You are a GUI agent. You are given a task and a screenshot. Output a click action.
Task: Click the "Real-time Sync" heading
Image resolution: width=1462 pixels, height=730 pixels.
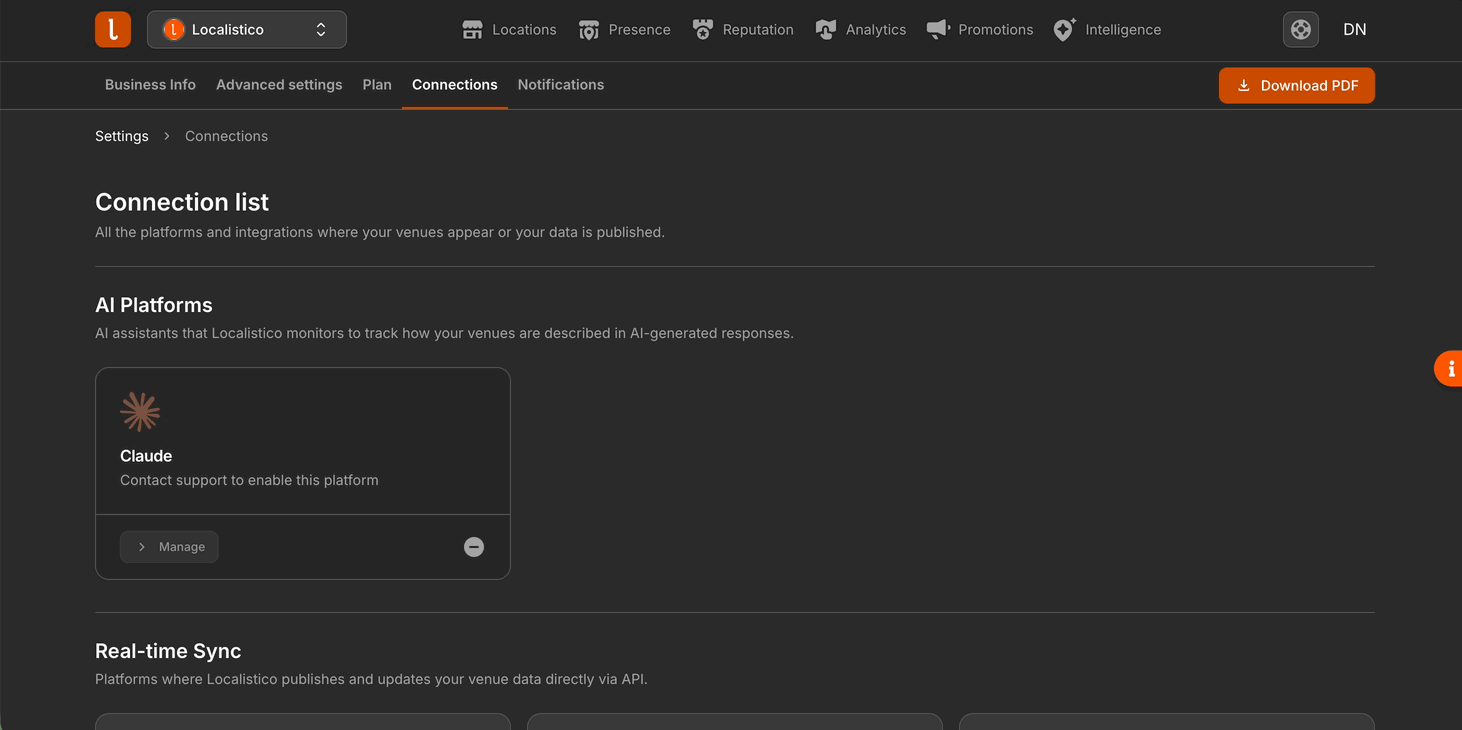click(168, 651)
